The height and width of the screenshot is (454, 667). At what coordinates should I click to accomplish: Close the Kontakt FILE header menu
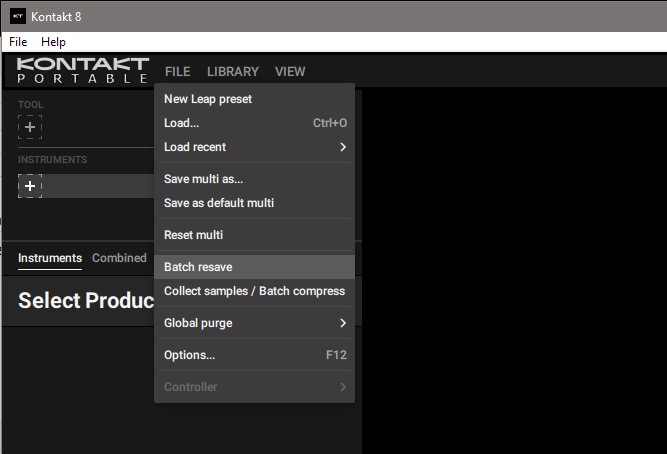[x=177, y=71]
